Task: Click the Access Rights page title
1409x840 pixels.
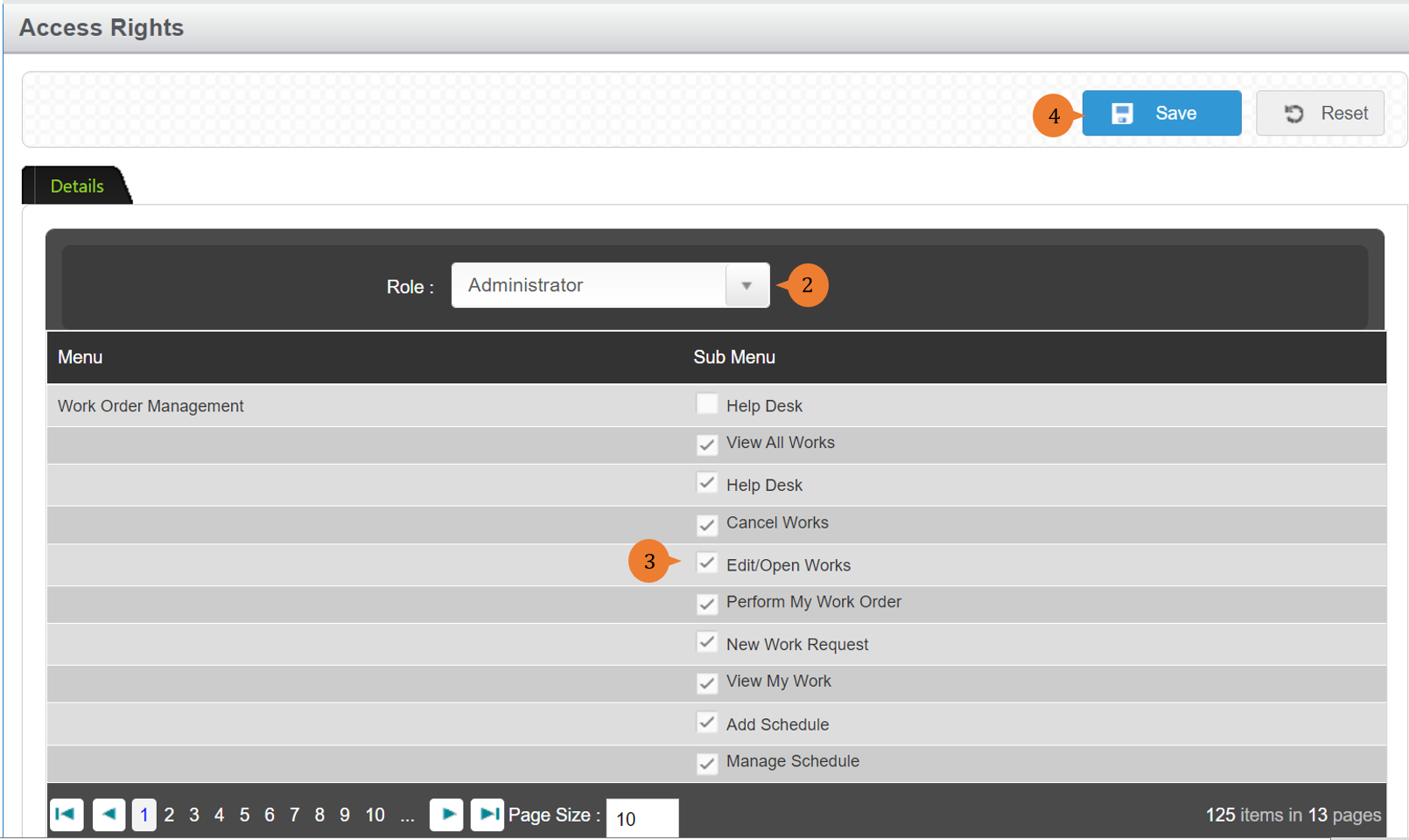Action: point(102,27)
